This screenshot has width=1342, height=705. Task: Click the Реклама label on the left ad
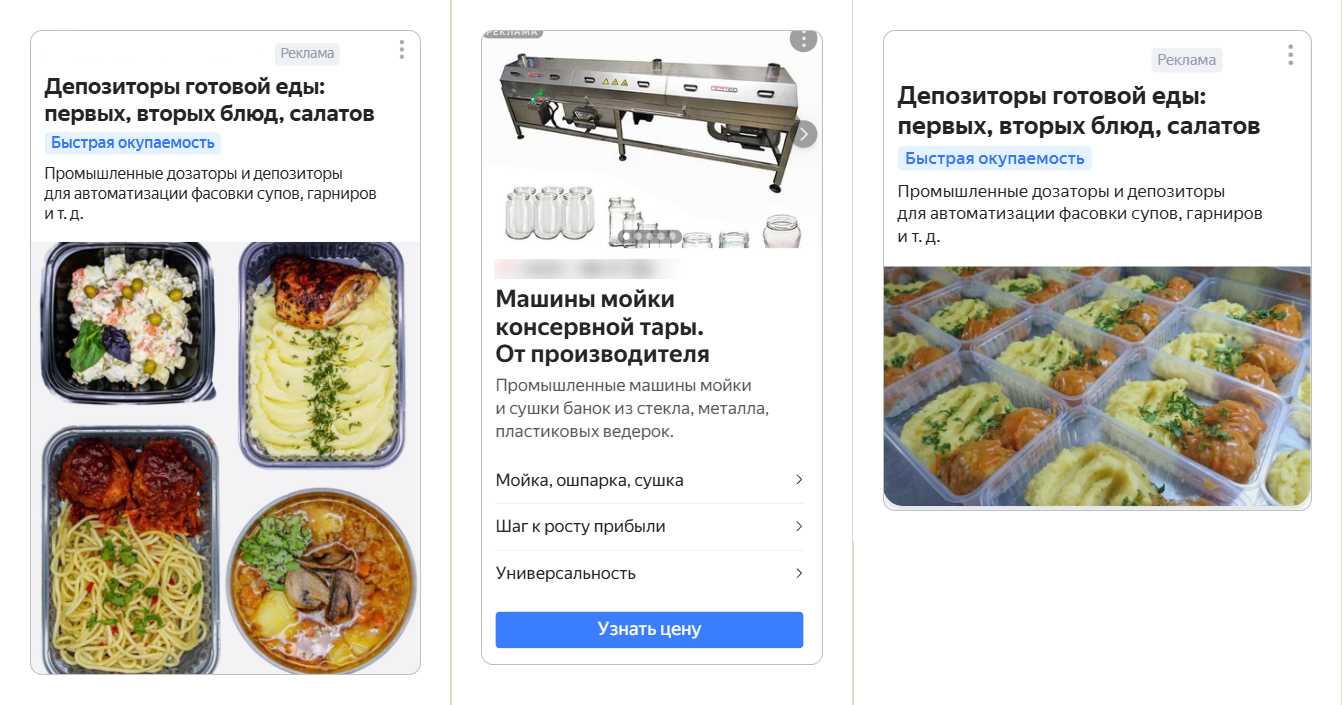pos(307,53)
